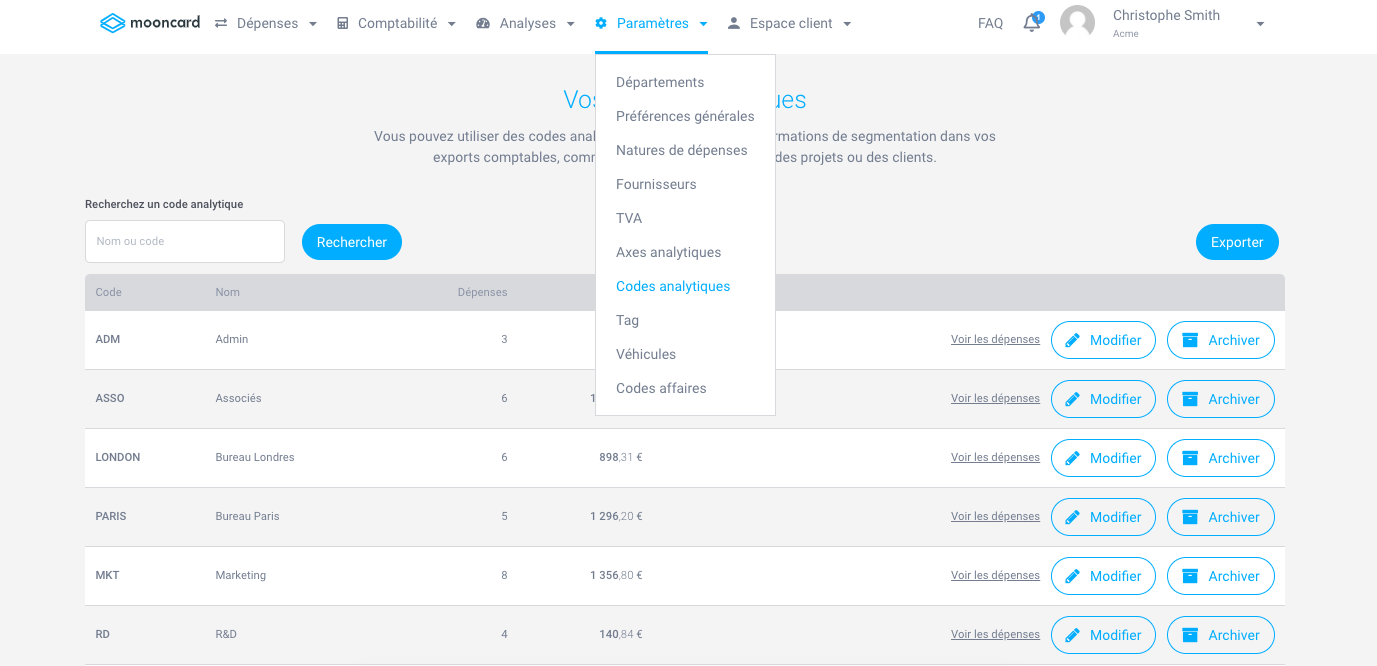Click the person icon beside Espace client
Viewport: 1377px width, 666px height.
734,23
